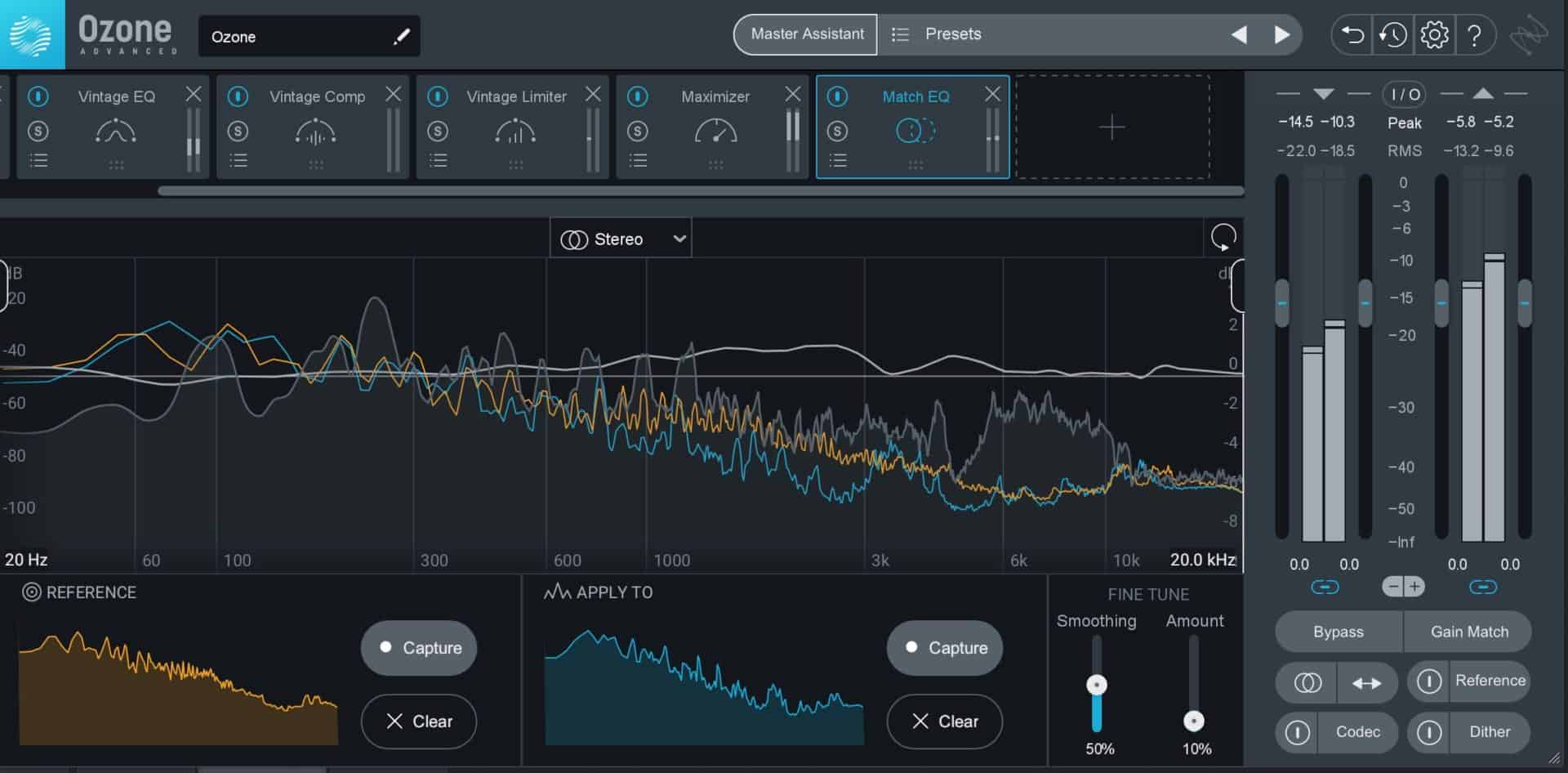Viewport: 1568px width, 773px height.
Task: Switch to the Maximizer module
Action: coord(715,96)
